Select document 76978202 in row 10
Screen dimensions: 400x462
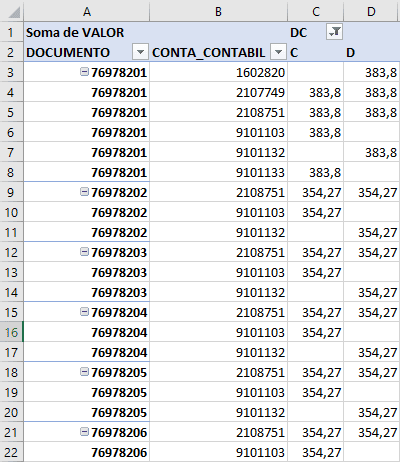coord(87,212)
